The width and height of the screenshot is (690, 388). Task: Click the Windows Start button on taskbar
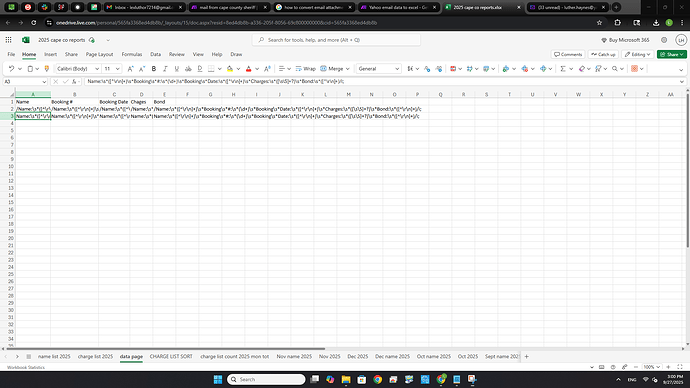[x=217, y=379]
